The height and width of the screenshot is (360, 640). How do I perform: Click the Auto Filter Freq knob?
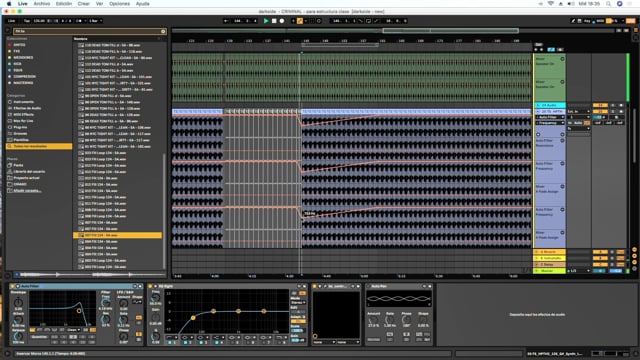106,302
